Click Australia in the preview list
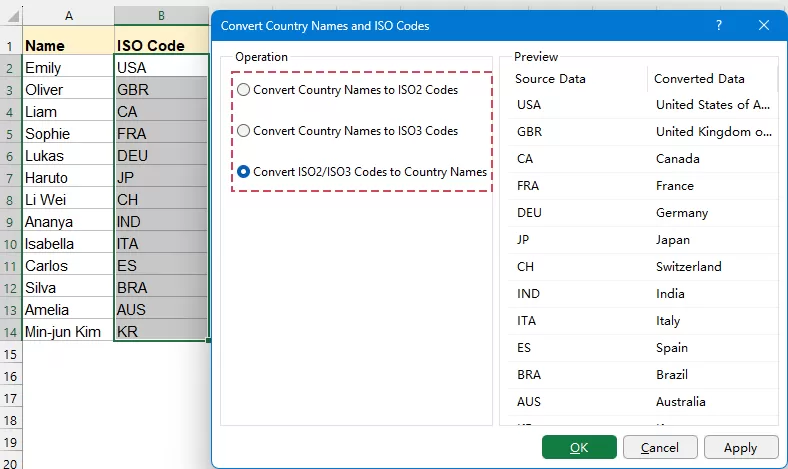The width and height of the screenshot is (788, 469). (x=680, y=402)
